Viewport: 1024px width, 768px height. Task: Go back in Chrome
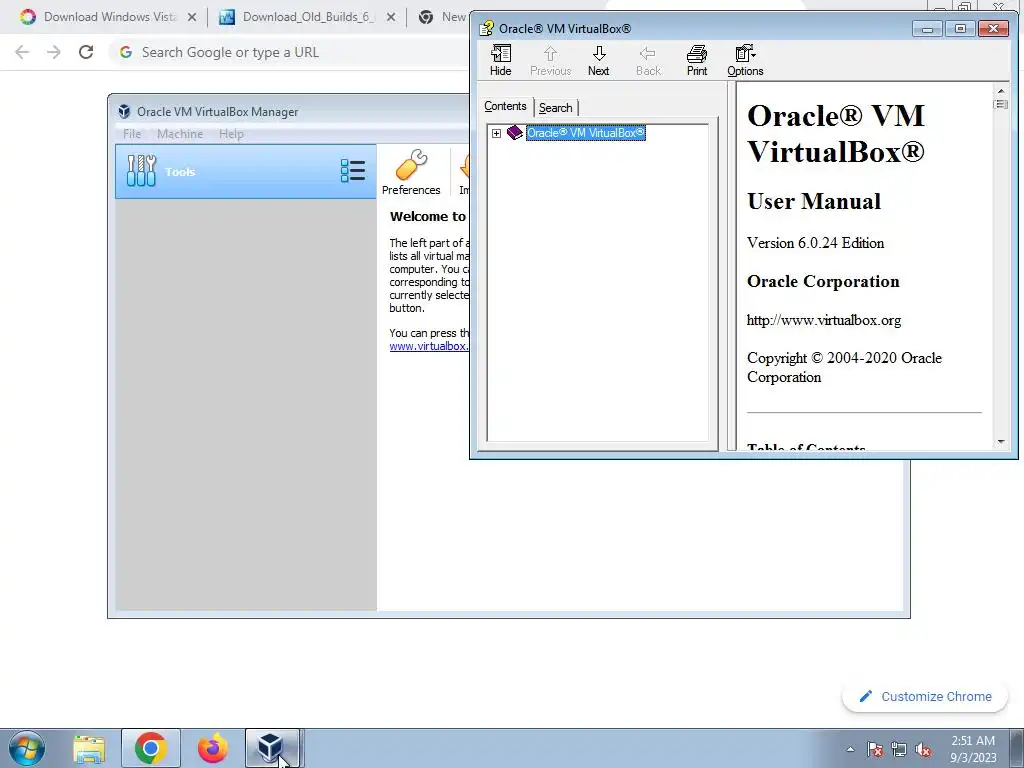click(22, 52)
